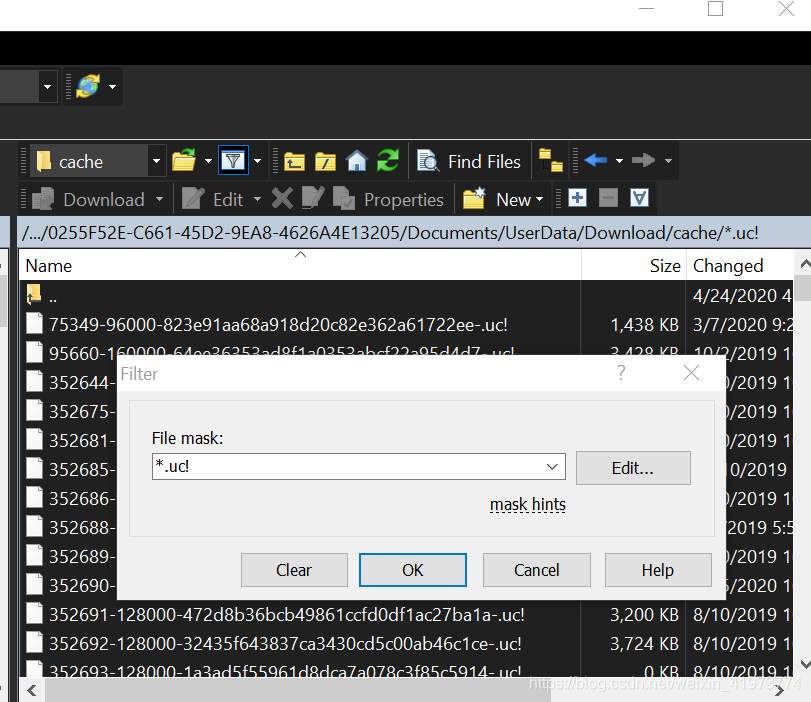Sort by Changed column header
The width and height of the screenshot is (811, 702).
pos(740,266)
